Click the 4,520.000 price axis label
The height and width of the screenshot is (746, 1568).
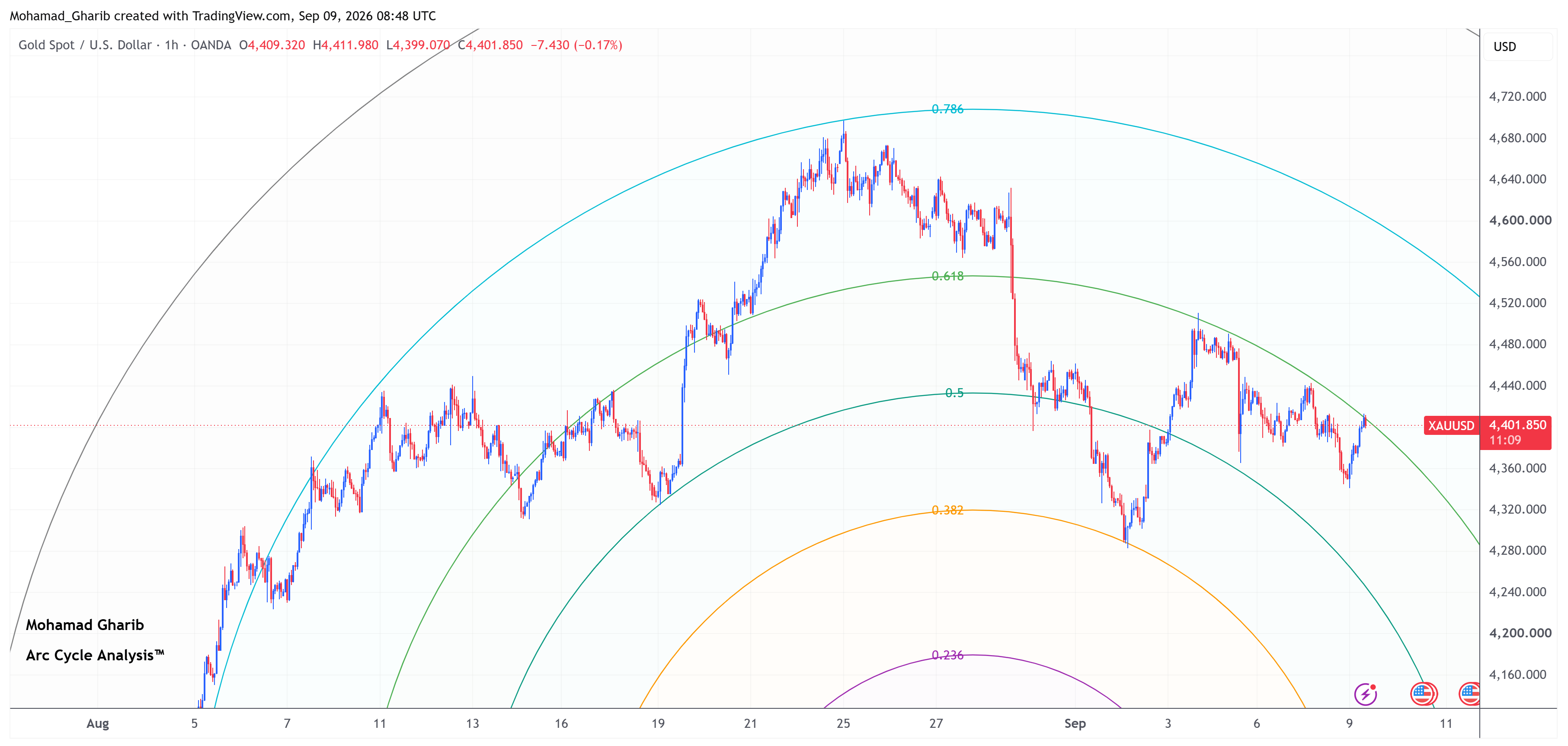point(1517,303)
